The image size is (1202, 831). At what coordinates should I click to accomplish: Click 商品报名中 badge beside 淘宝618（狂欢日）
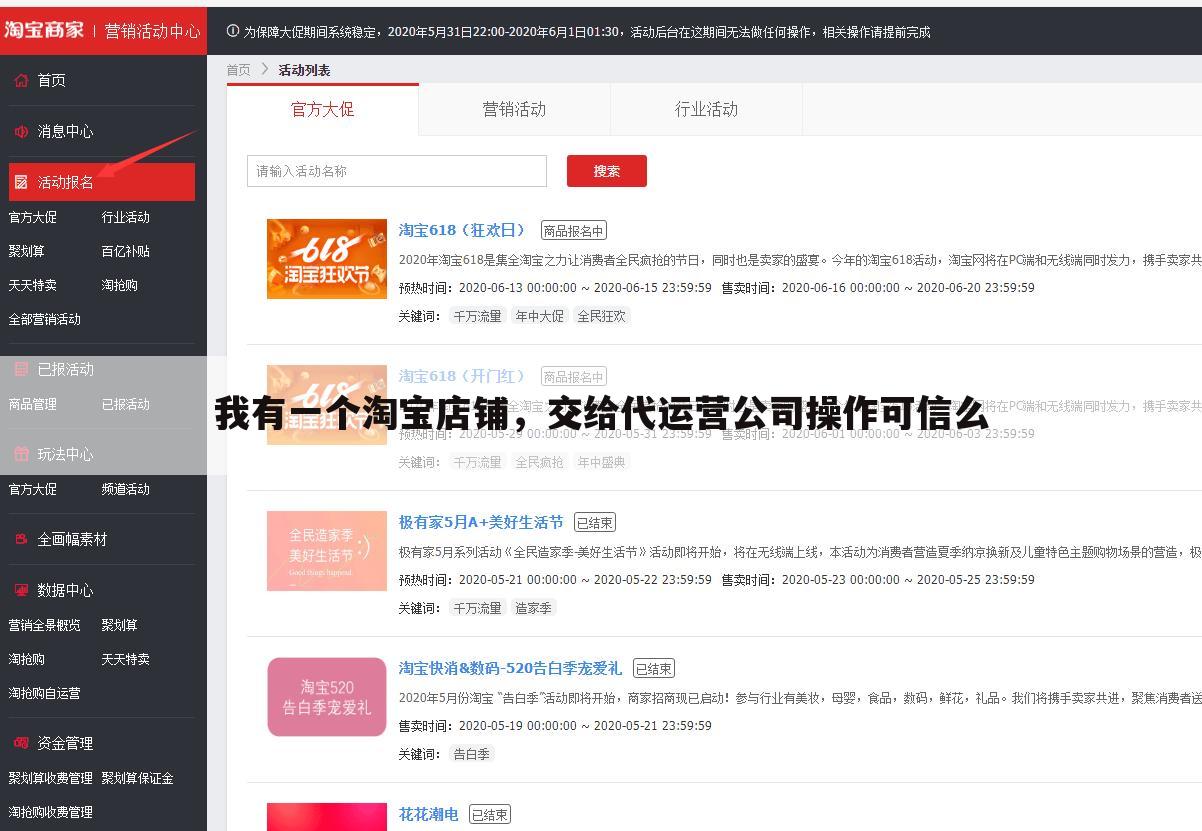tap(574, 231)
